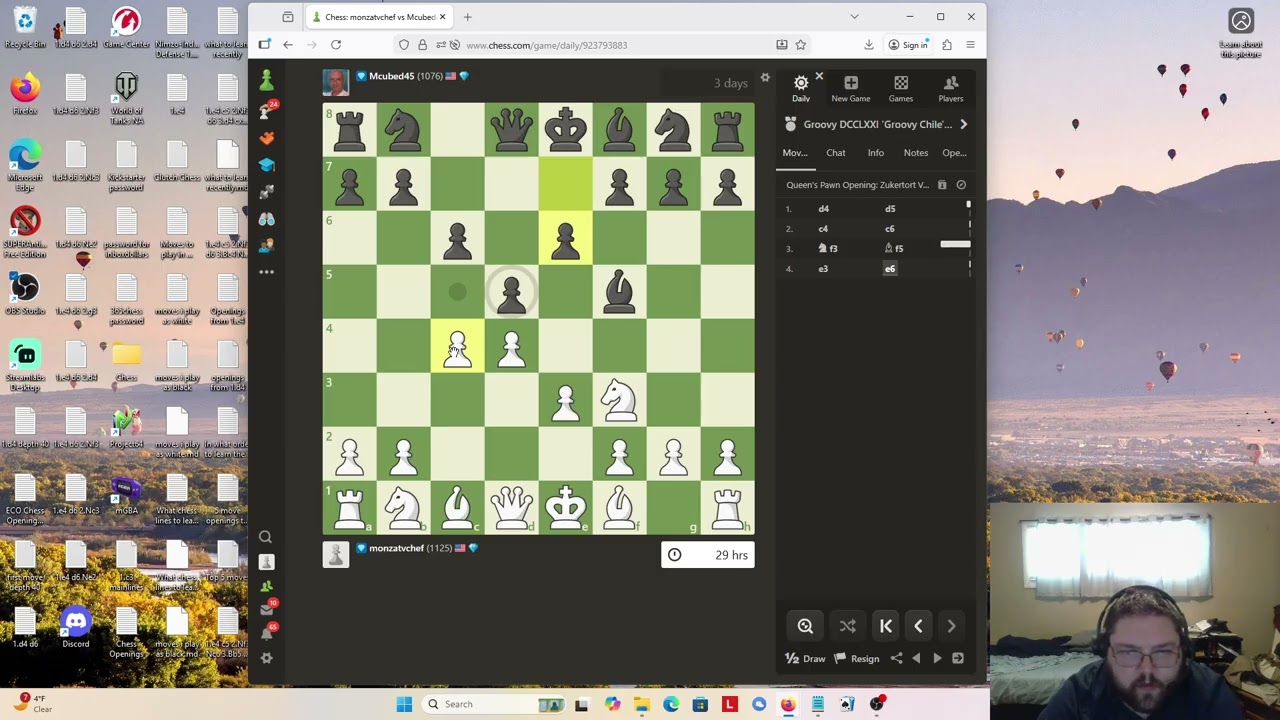The image size is (1280, 720).
Task: Bookmark page with star icon
Action: pos(801,45)
